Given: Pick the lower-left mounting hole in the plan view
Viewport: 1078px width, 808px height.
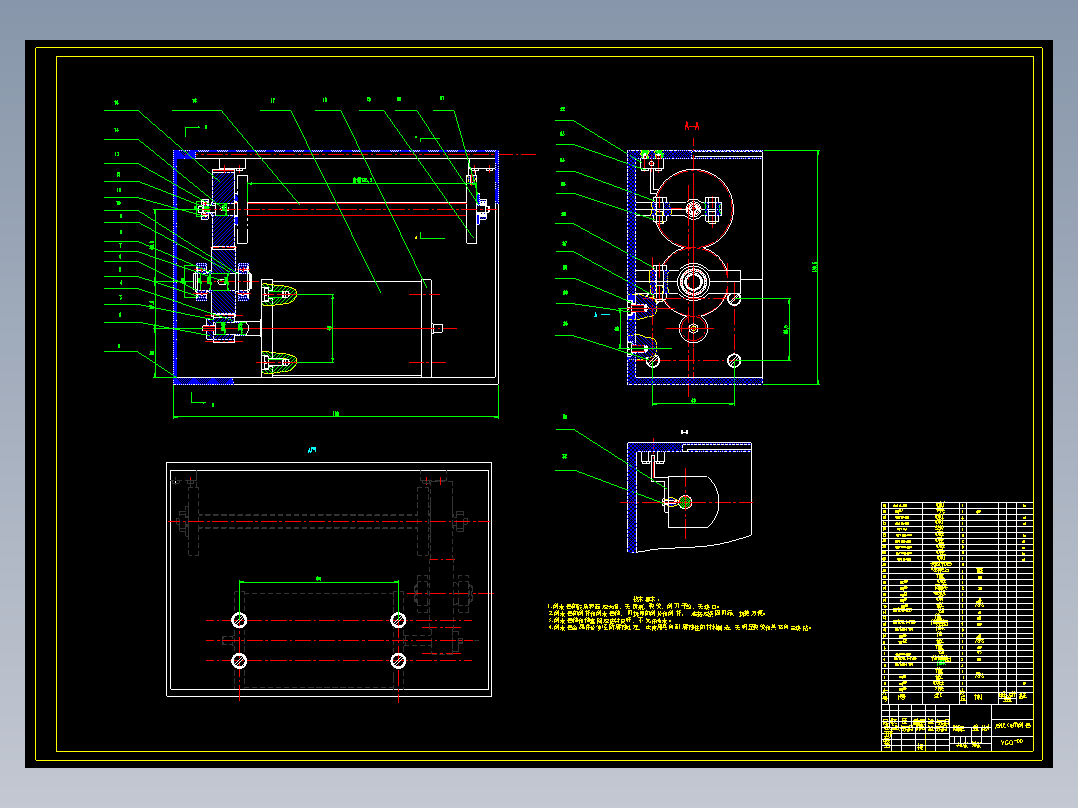Looking at the screenshot, I should 239,661.
